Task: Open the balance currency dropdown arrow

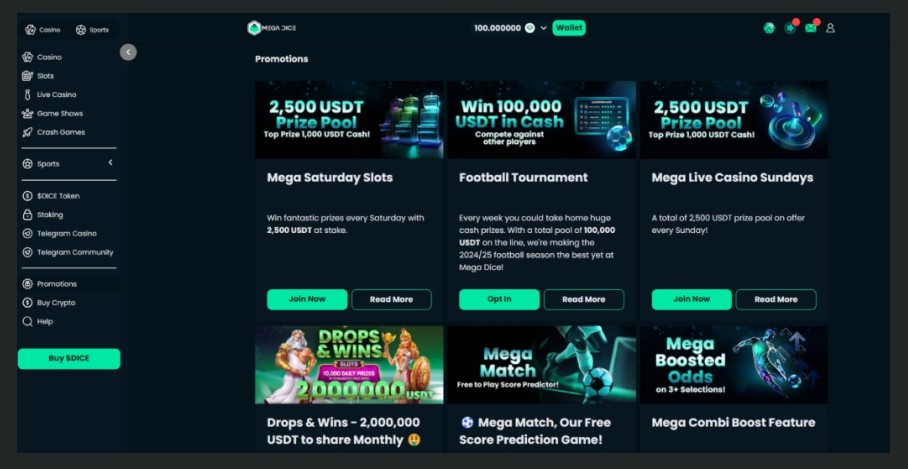Action: point(543,28)
